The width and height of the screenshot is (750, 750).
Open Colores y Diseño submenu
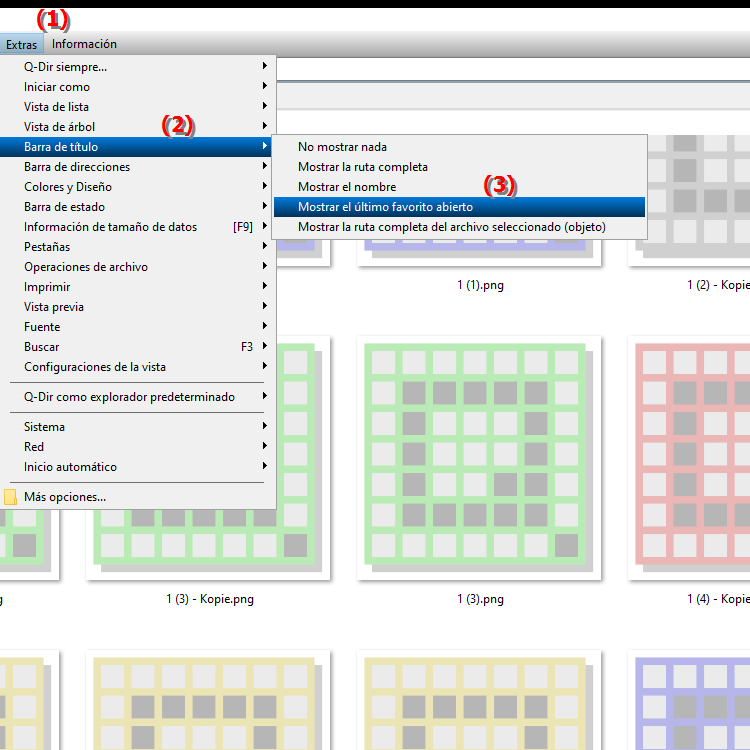[x=137, y=187]
